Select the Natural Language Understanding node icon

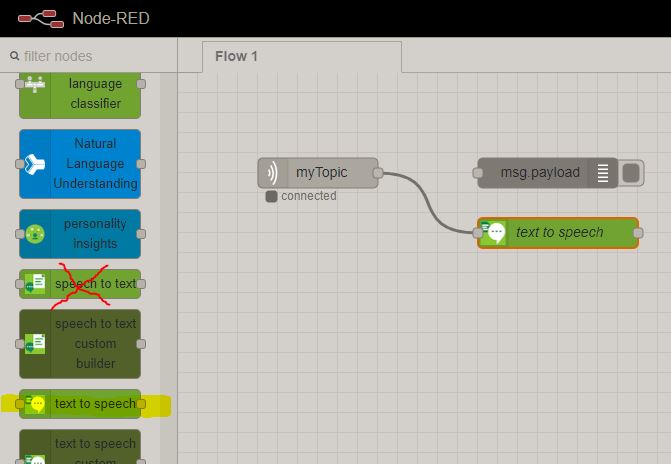pyautogui.click(x=35, y=164)
